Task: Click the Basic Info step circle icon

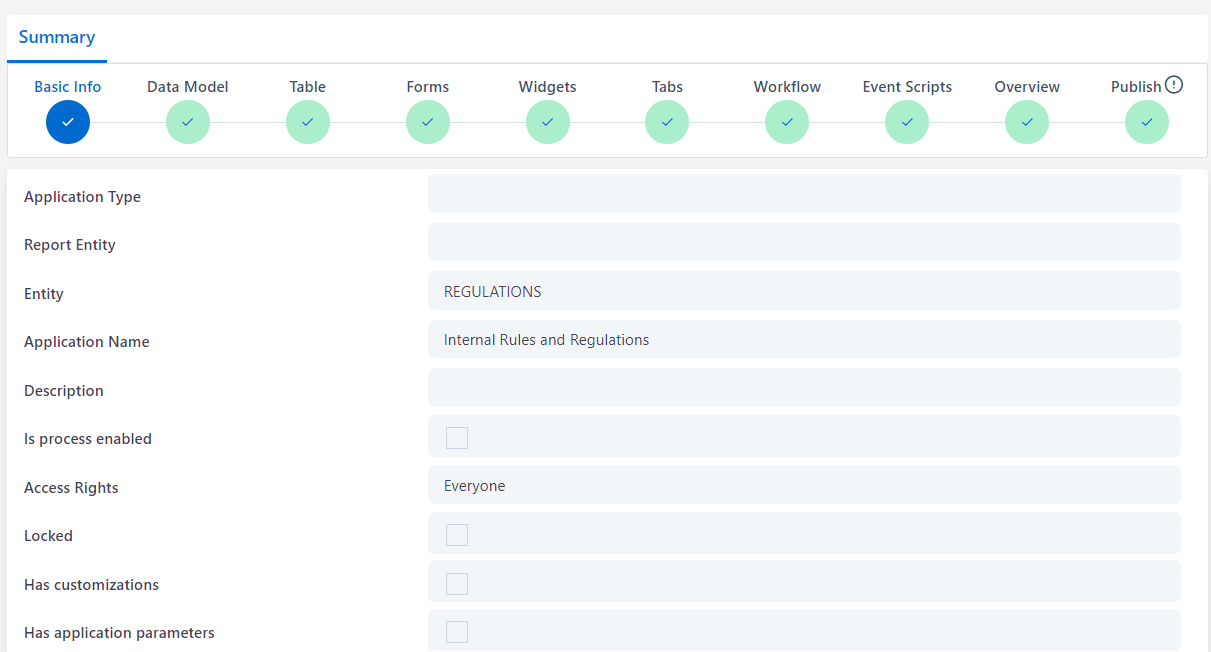Action: pyautogui.click(x=68, y=122)
